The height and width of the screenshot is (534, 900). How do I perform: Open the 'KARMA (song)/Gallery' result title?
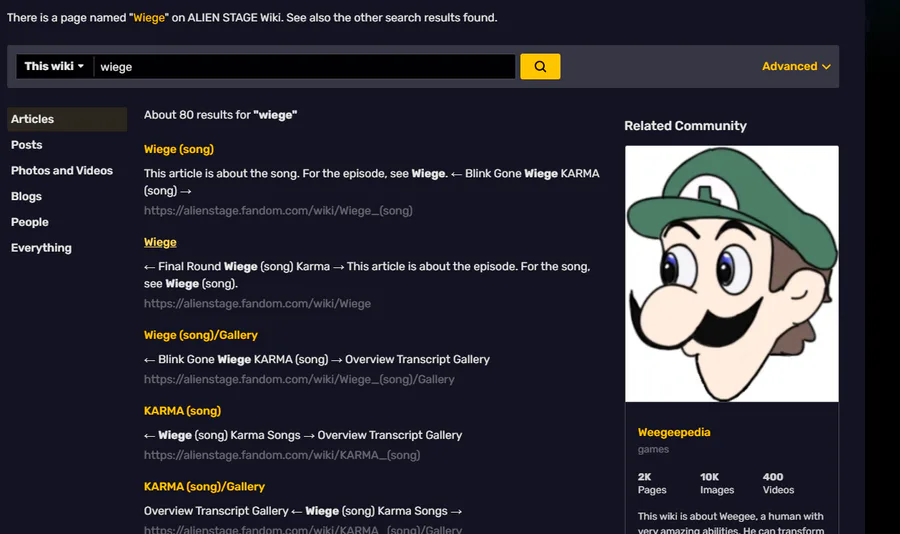204,486
